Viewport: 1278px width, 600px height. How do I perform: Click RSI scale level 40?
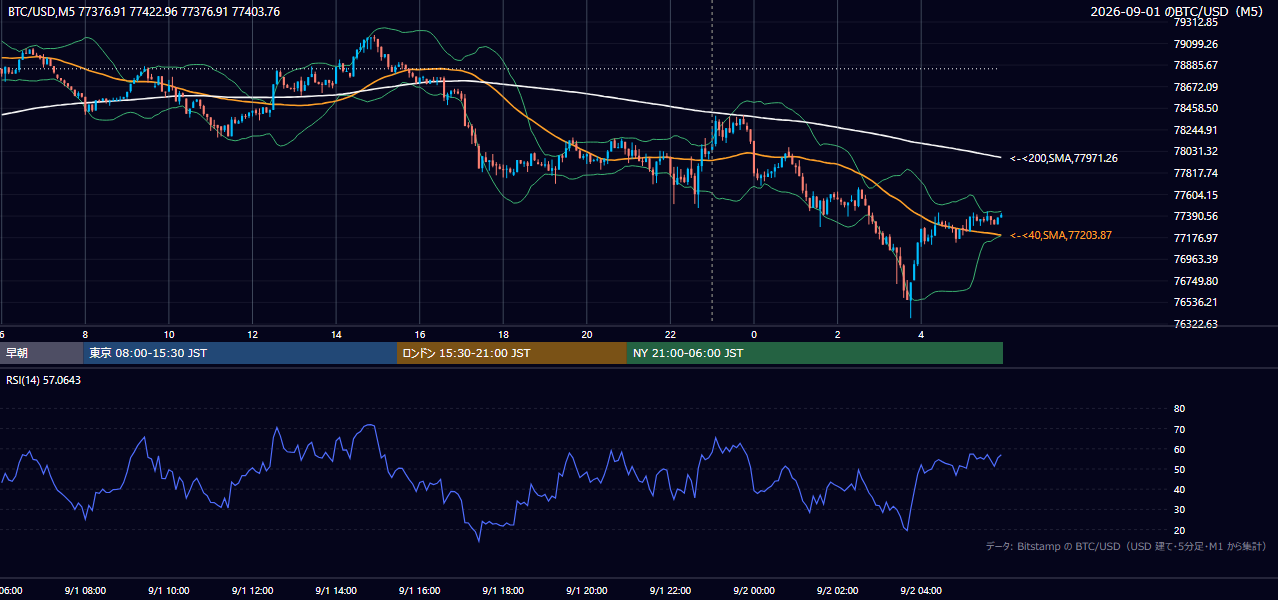(x=1179, y=489)
